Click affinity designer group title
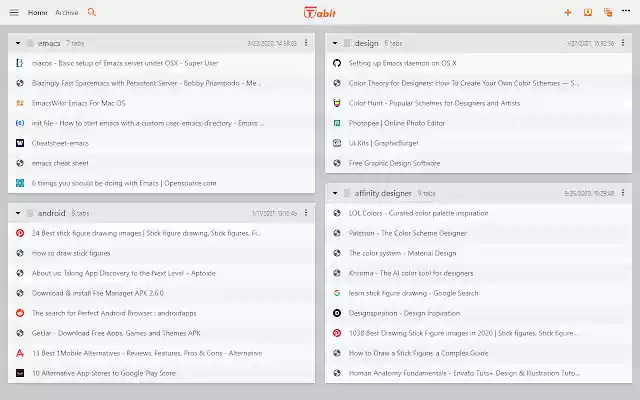The image size is (640, 400). [383, 193]
